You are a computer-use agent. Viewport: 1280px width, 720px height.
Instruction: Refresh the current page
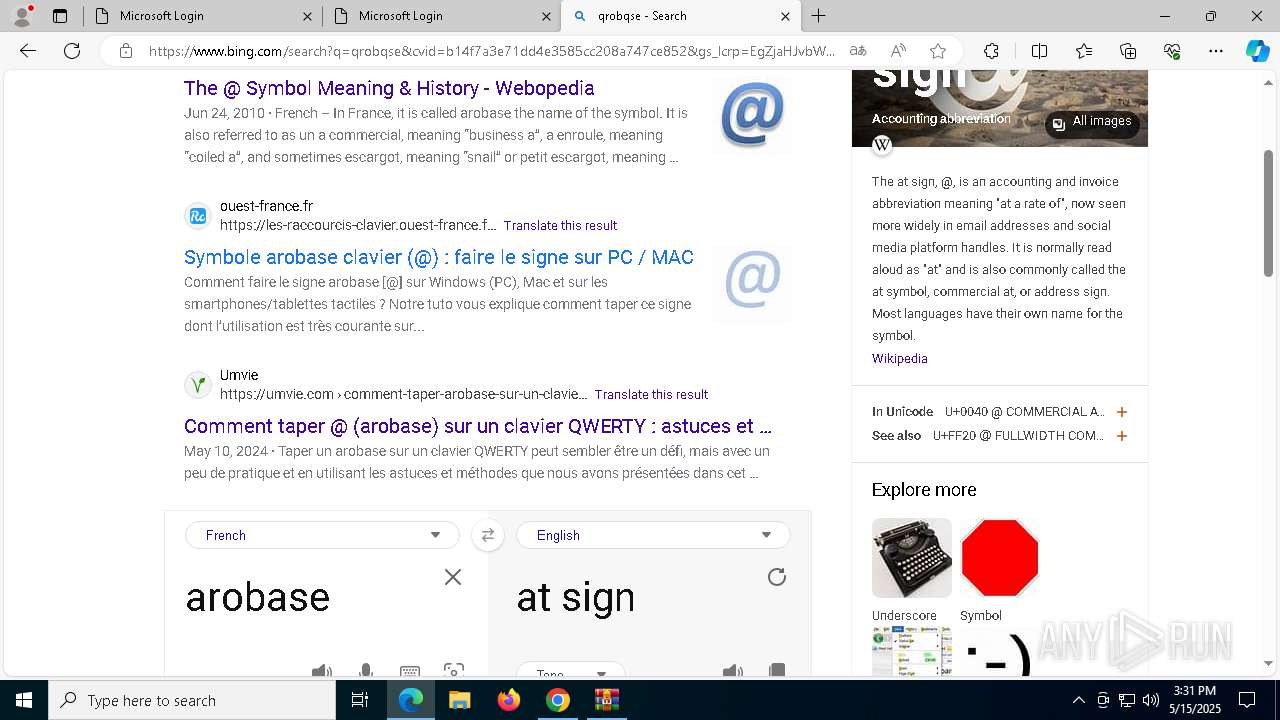point(72,51)
